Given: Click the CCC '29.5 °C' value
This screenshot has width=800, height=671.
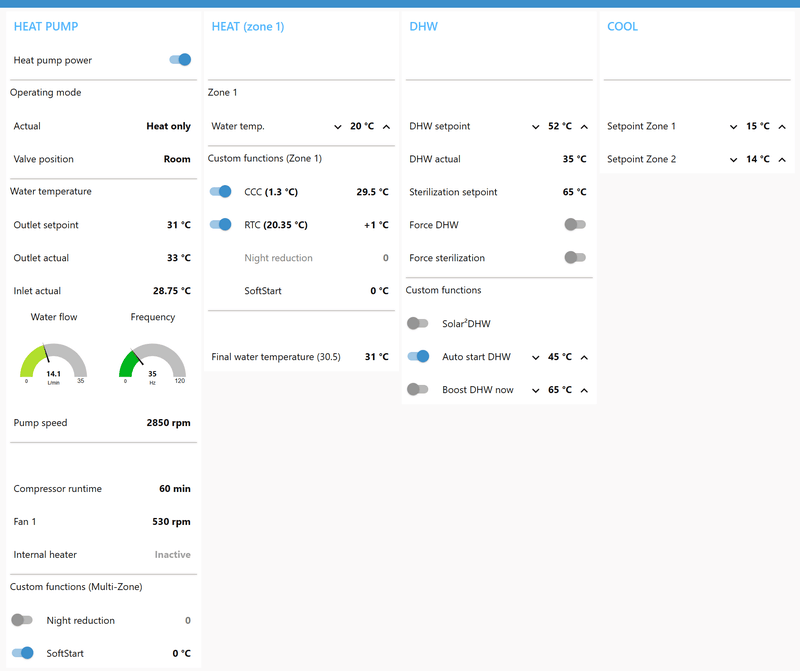Looking at the screenshot, I should coord(372,192).
